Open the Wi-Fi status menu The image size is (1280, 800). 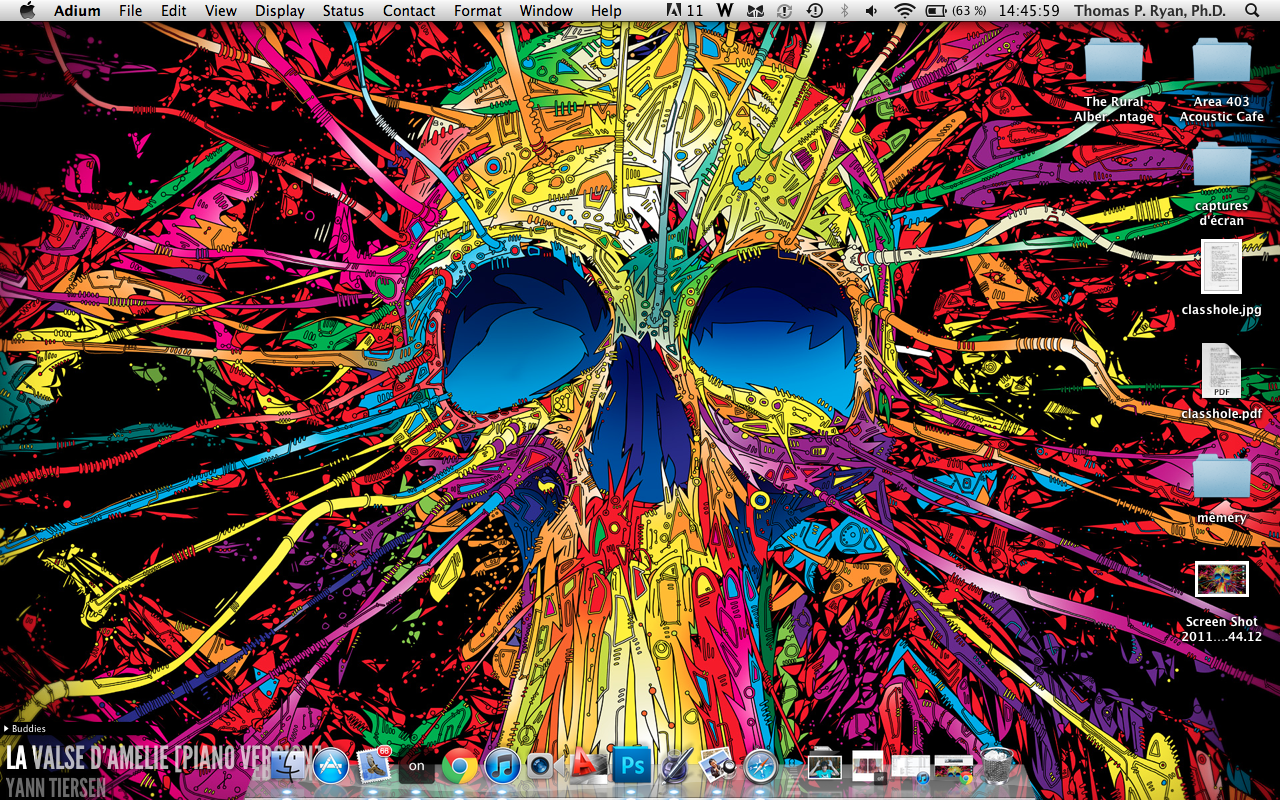(x=904, y=11)
